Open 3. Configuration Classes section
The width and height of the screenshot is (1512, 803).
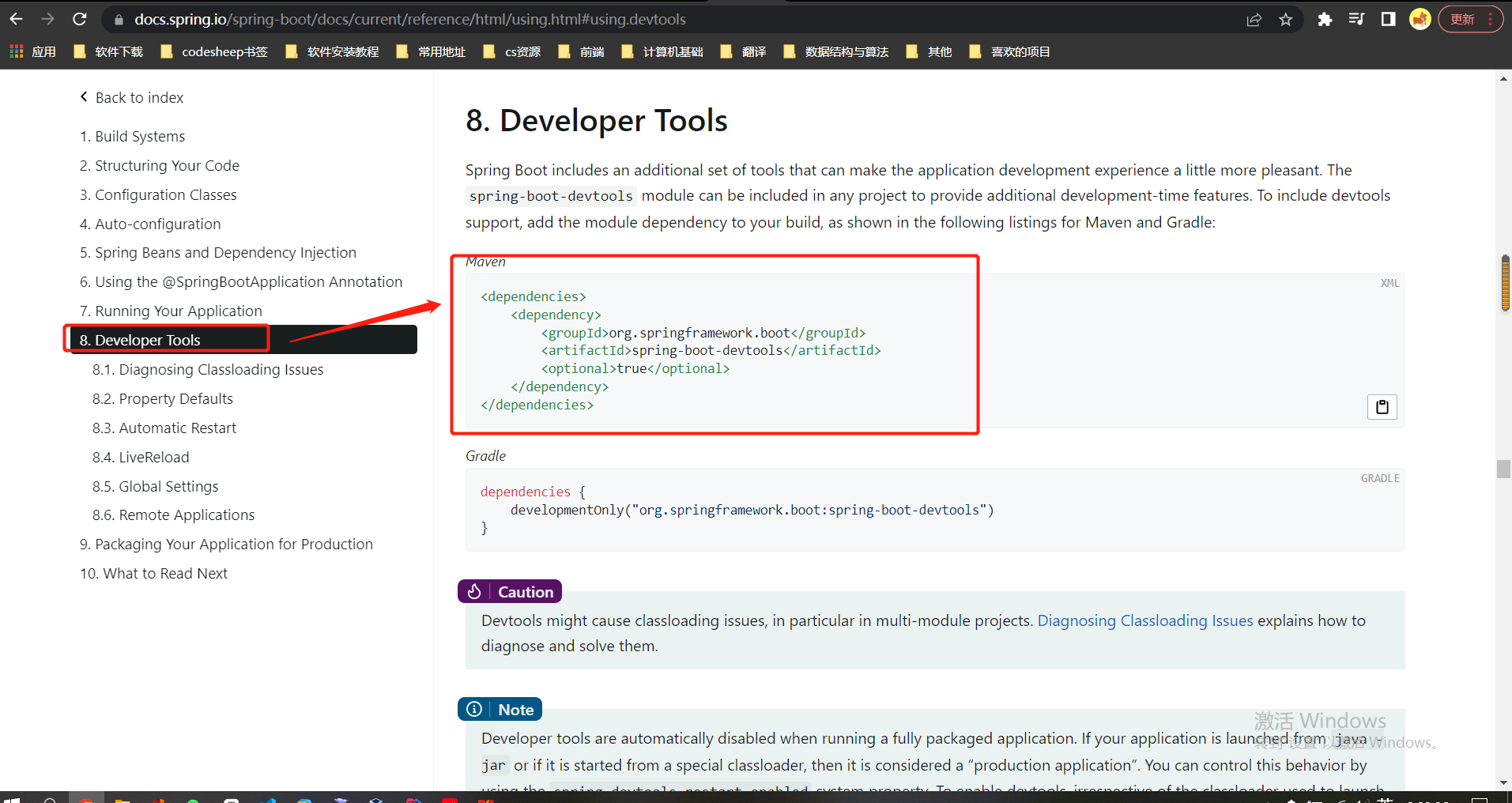click(x=158, y=194)
